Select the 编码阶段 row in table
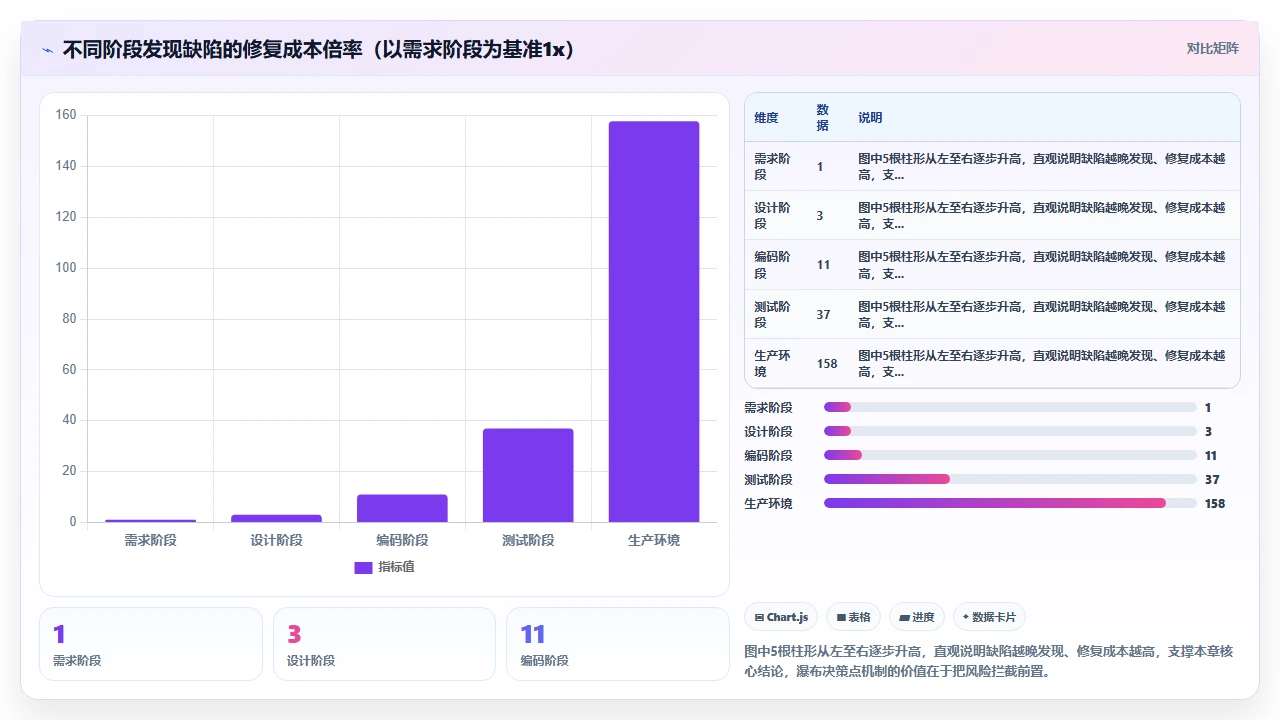The image size is (1280, 720). (992, 265)
